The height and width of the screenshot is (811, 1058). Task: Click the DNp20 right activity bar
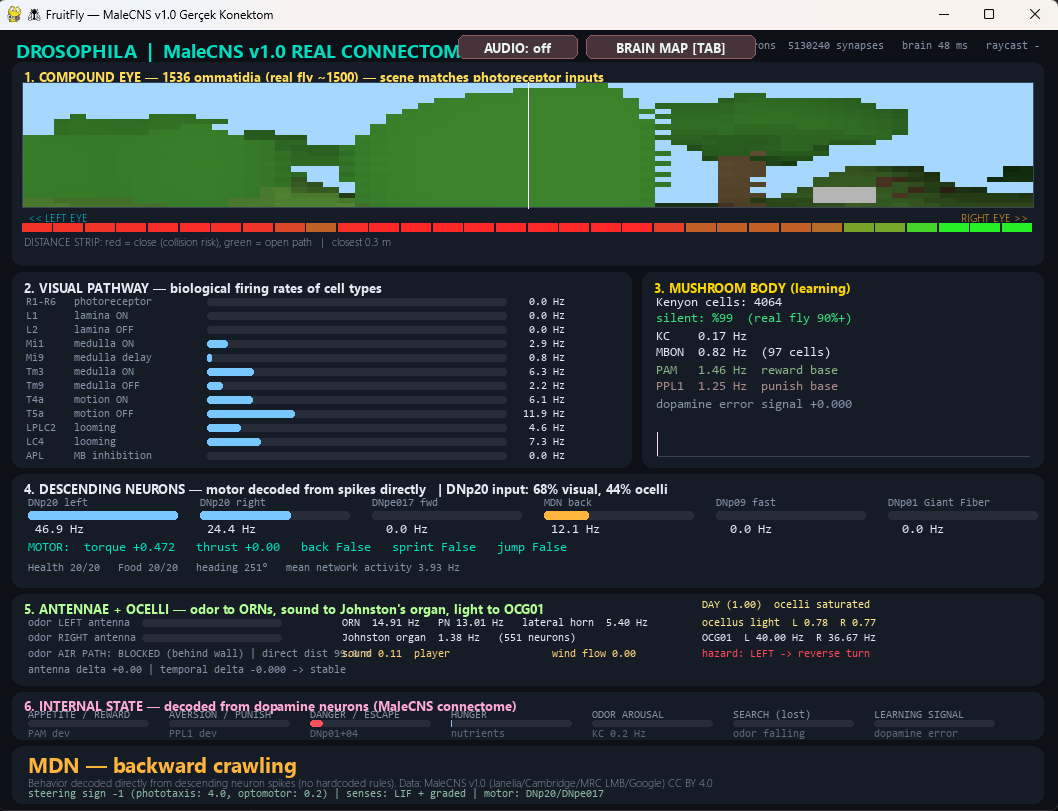pos(275,515)
